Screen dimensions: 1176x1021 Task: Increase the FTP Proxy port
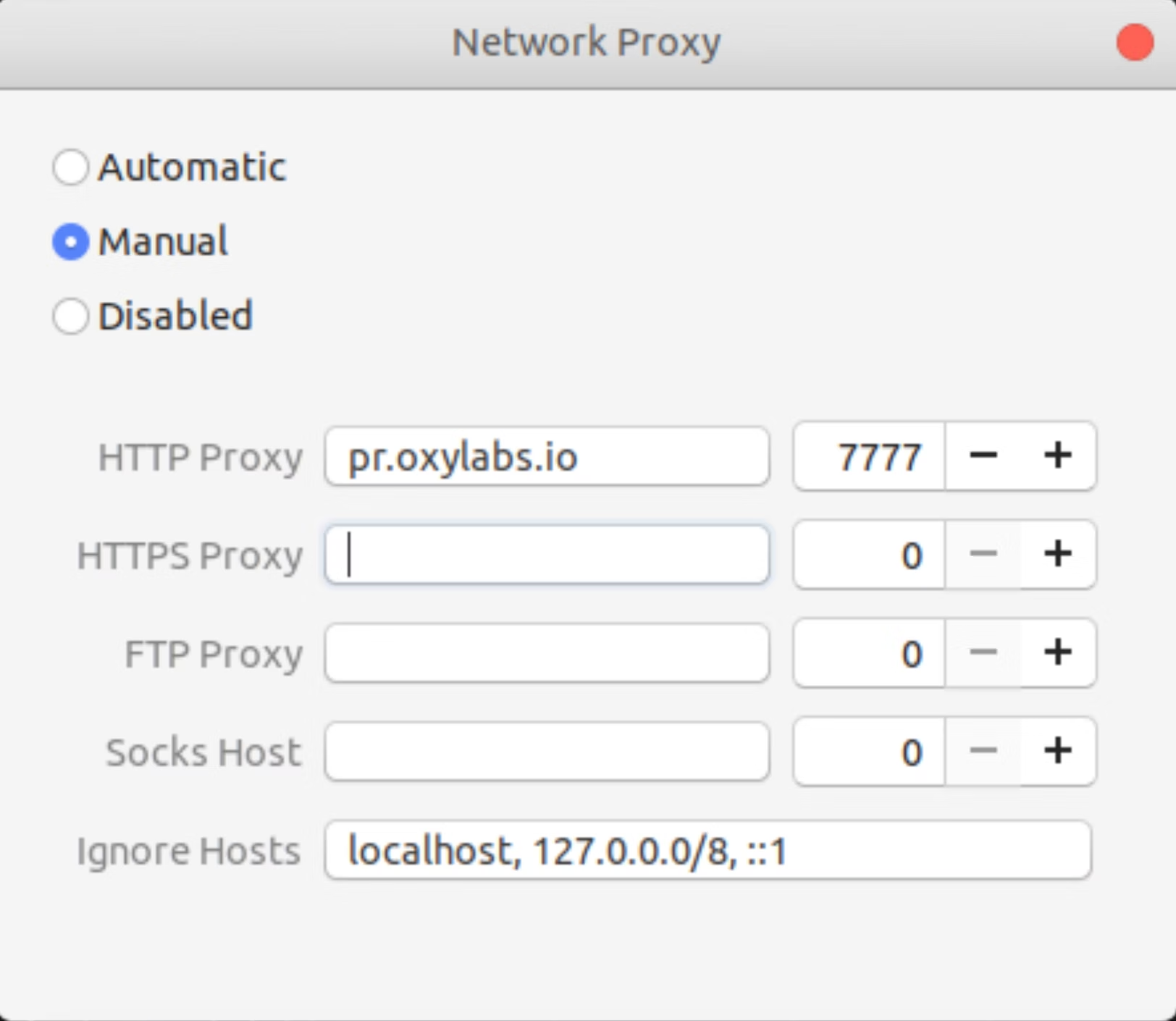point(1058,653)
